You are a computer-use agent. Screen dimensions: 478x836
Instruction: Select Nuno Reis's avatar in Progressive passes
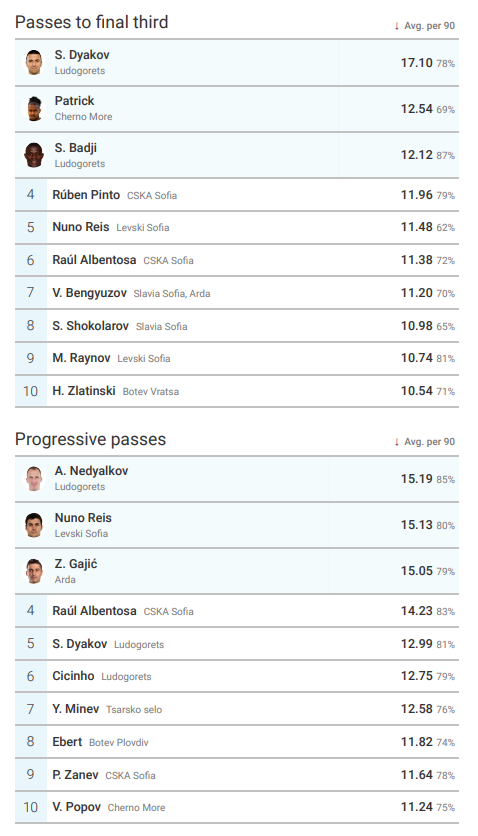click(34, 525)
